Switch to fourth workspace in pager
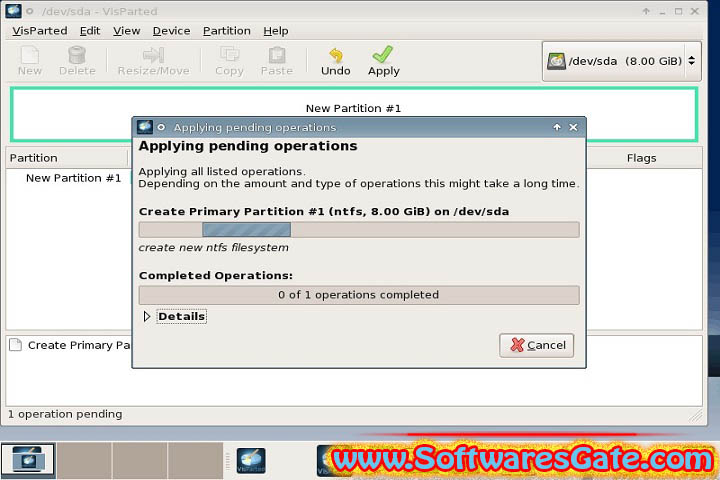 click(x=195, y=460)
